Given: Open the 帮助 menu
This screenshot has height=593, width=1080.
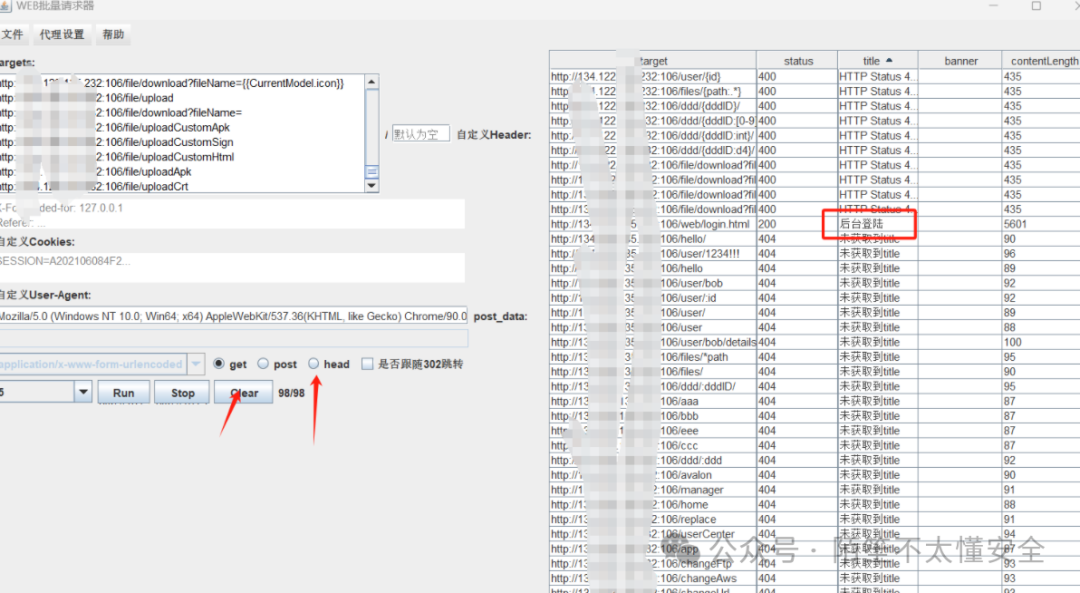Looking at the screenshot, I should click(113, 34).
